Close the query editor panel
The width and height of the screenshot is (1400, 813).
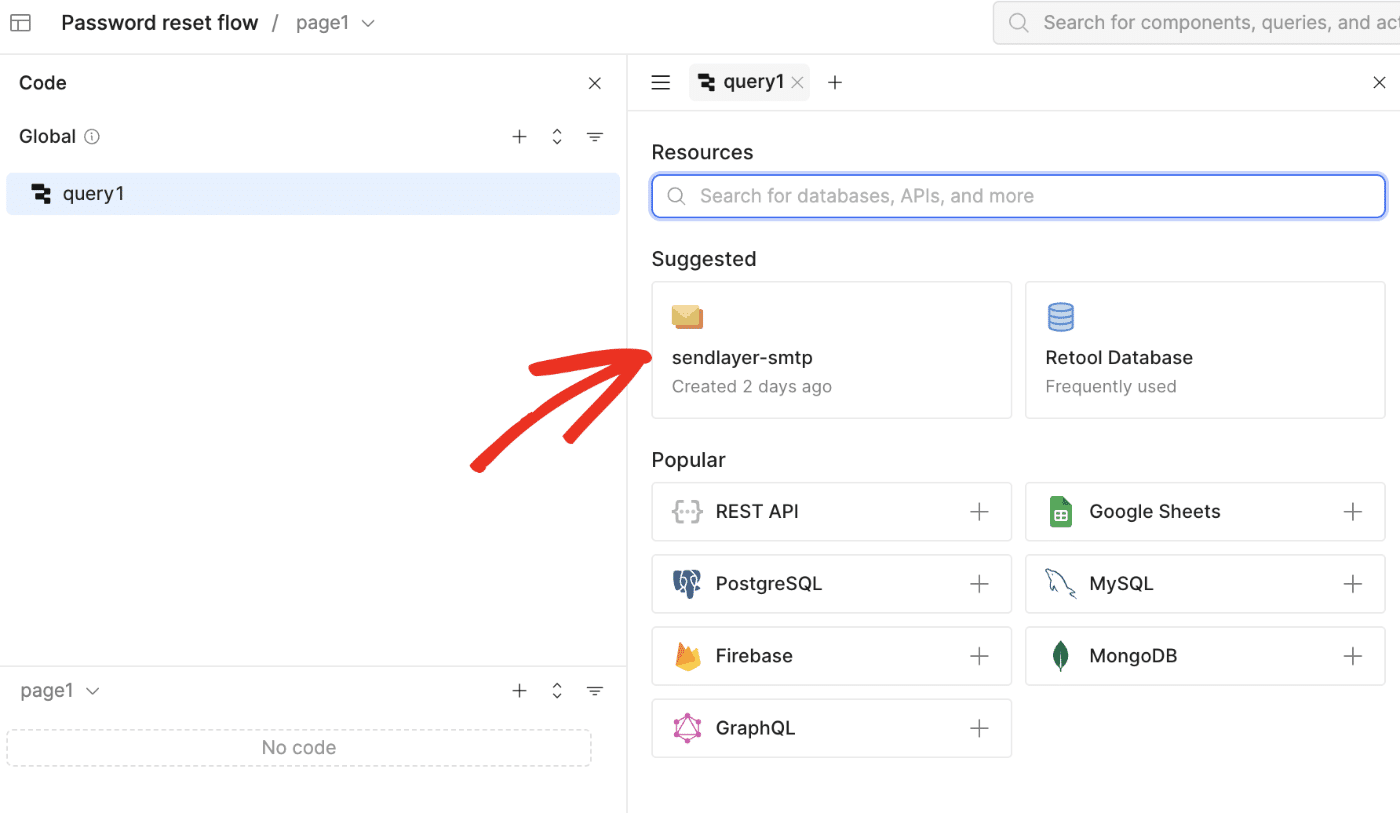pyautogui.click(x=1379, y=83)
